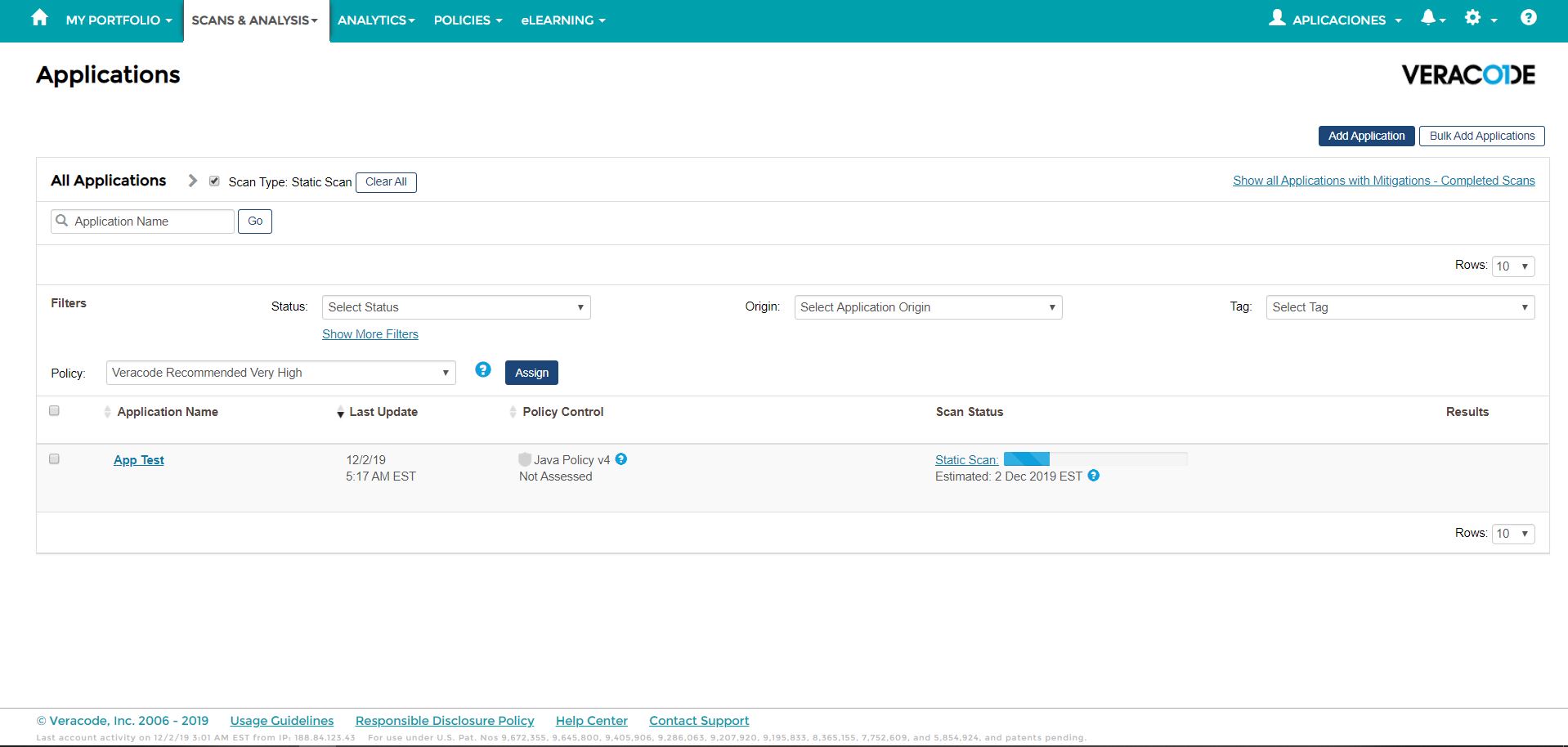Image resolution: width=1568 pixels, height=747 pixels.
Task: Check the select-all checkbox in table header
Action: coord(54,410)
